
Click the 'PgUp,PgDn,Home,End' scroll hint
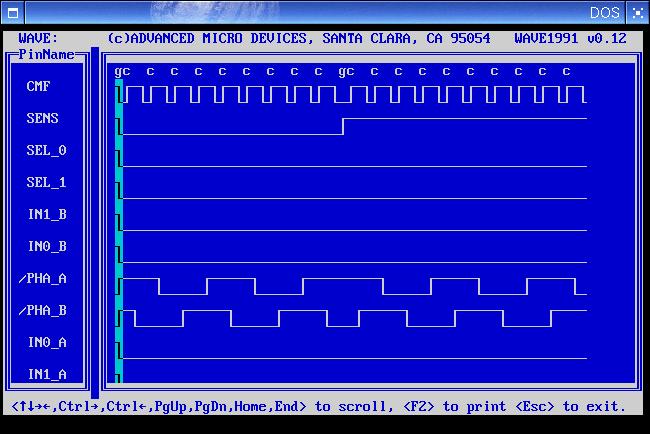pos(226,406)
